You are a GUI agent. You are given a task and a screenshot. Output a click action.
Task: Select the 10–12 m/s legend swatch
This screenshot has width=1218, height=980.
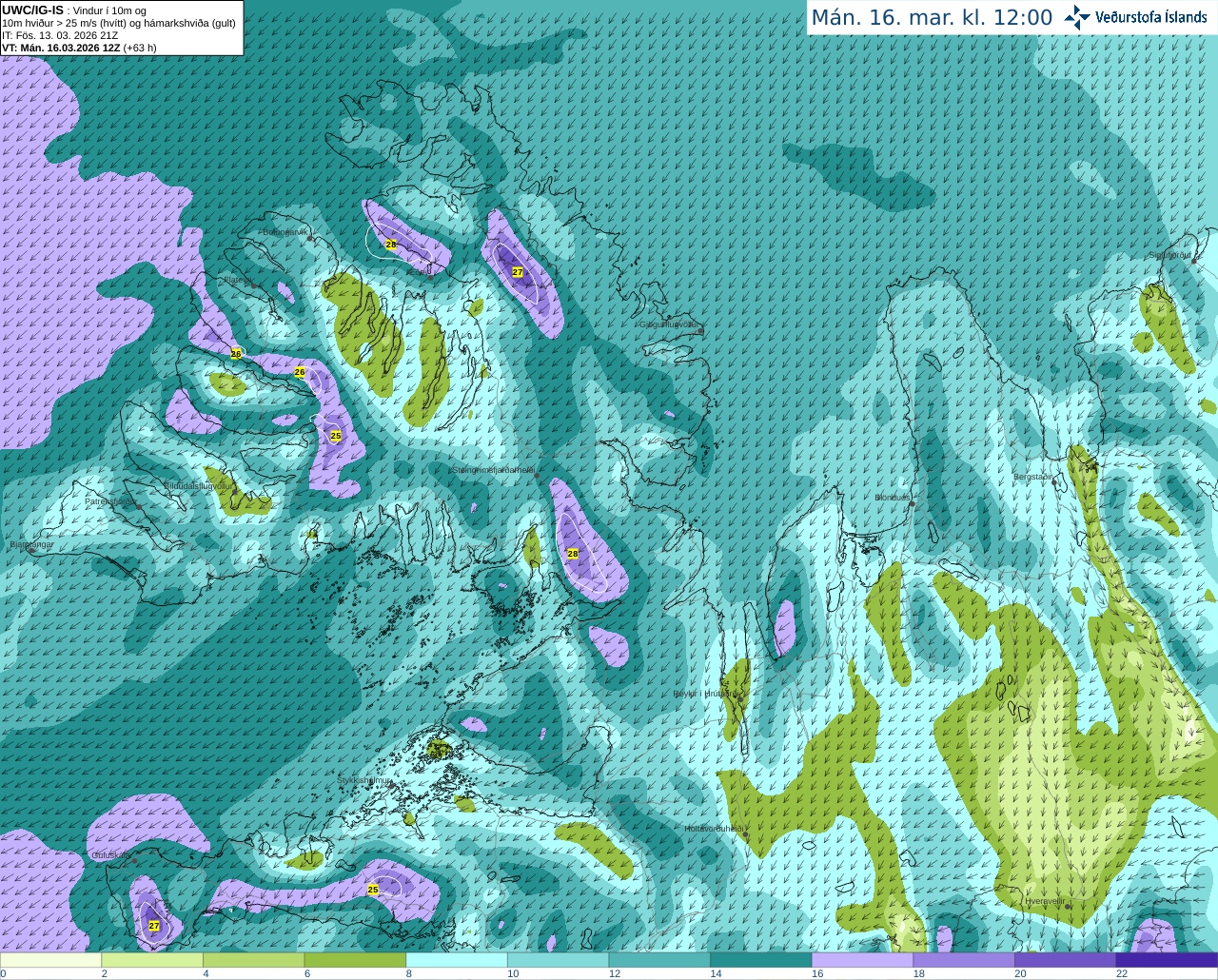click(559, 960)
